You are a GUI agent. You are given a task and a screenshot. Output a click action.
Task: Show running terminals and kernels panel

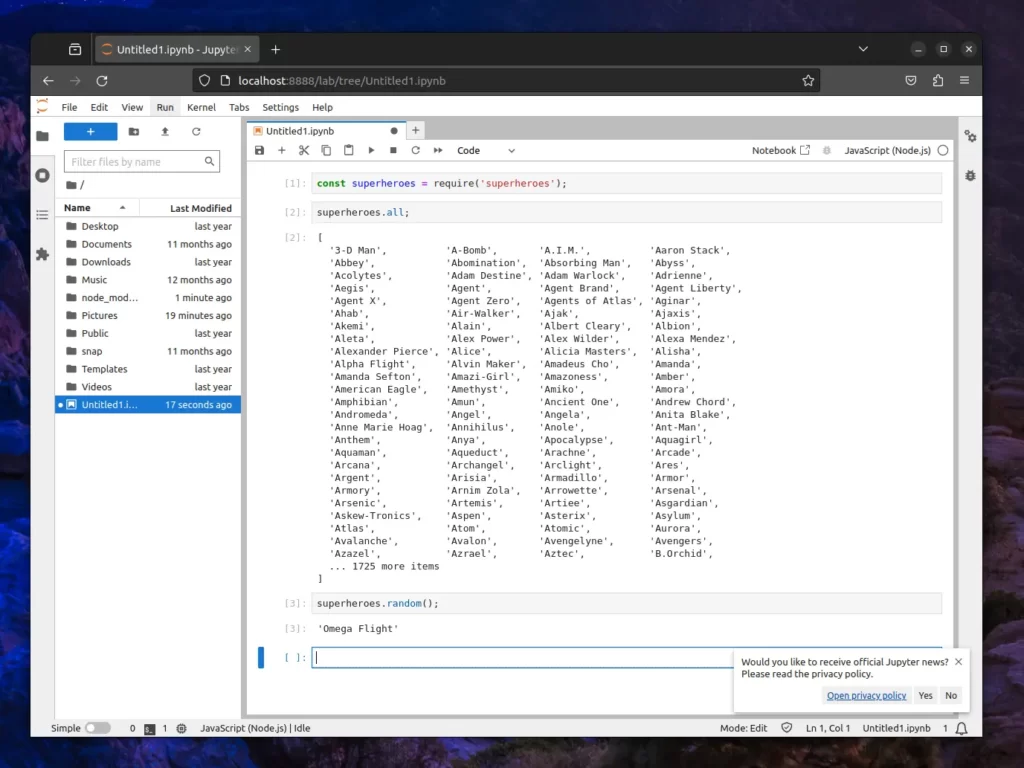click(x=42, y=175)
